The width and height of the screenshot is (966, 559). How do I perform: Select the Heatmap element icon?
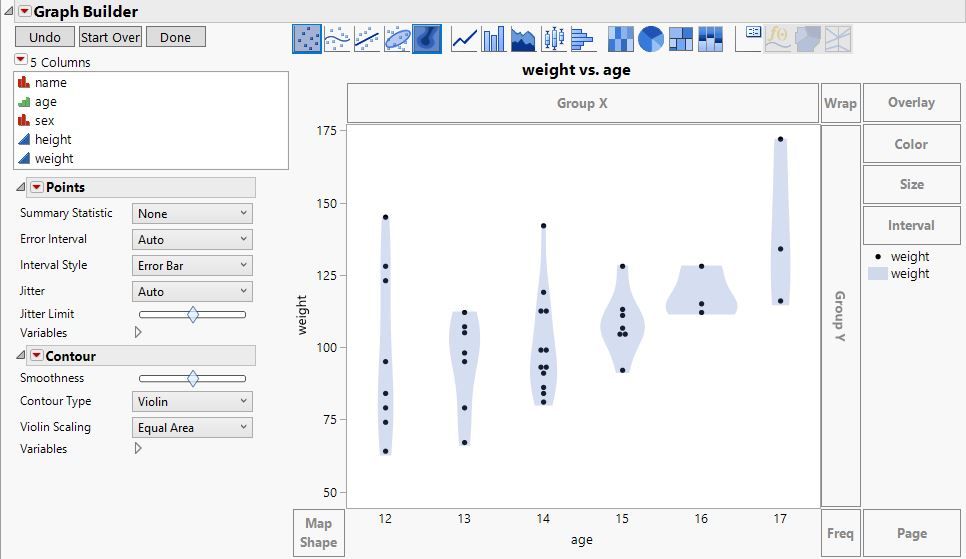point(620,39)
